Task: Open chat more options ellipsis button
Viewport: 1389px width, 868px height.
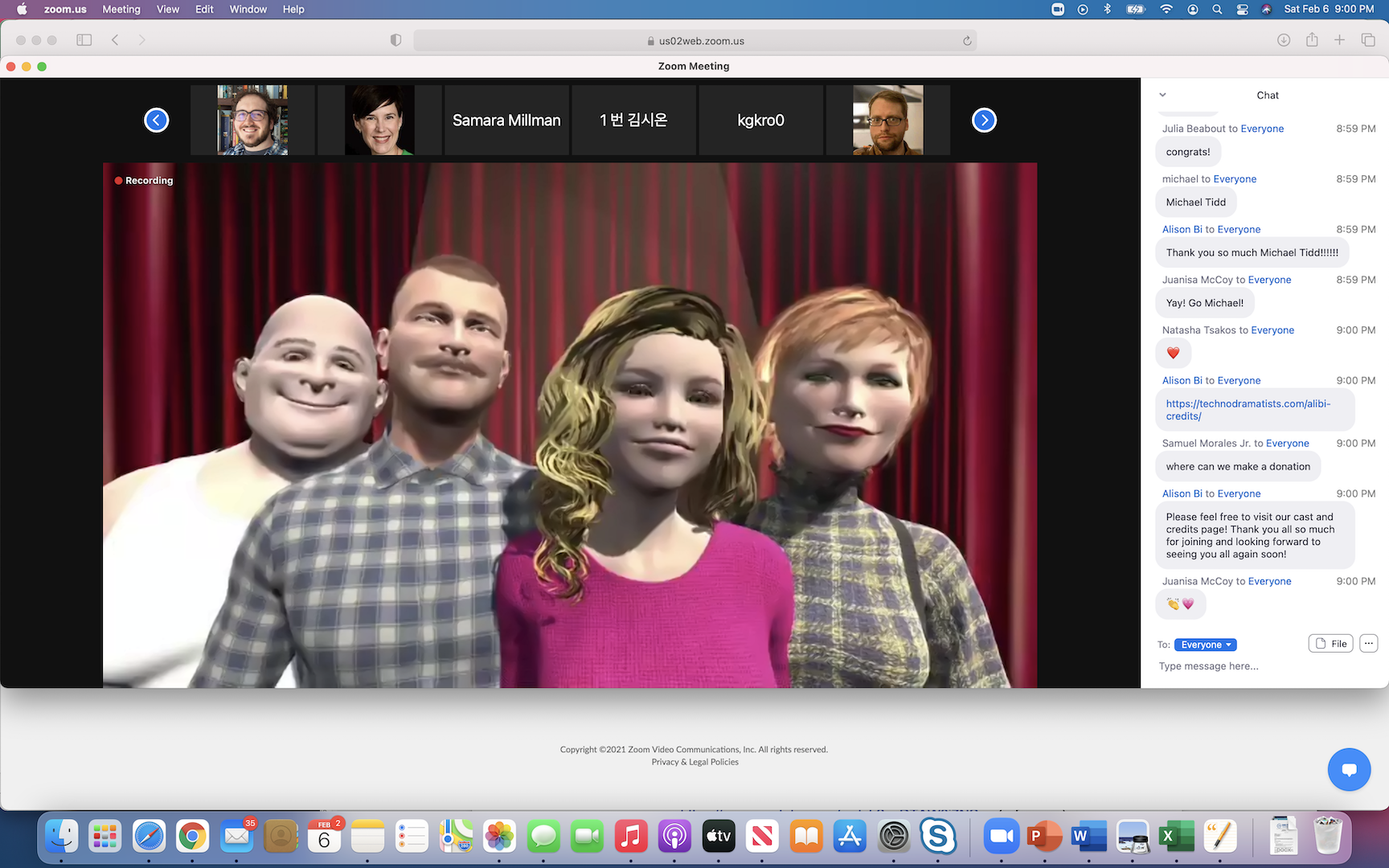Action: click(x=1368, y=643)
